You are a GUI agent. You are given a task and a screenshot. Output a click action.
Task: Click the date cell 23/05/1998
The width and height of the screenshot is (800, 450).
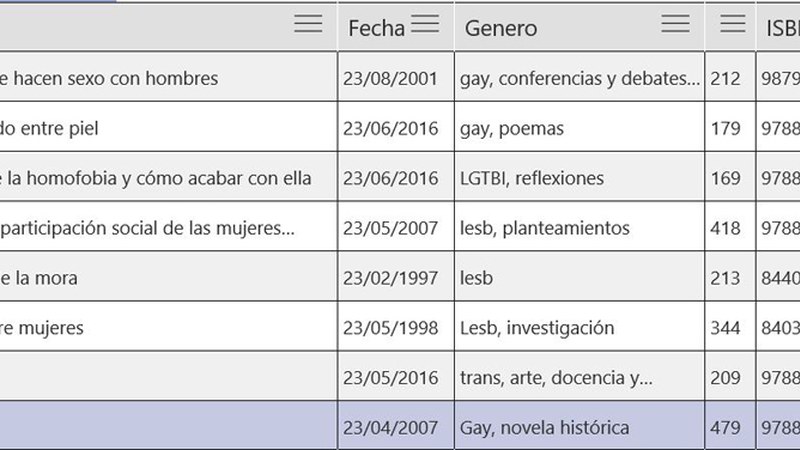390,328
